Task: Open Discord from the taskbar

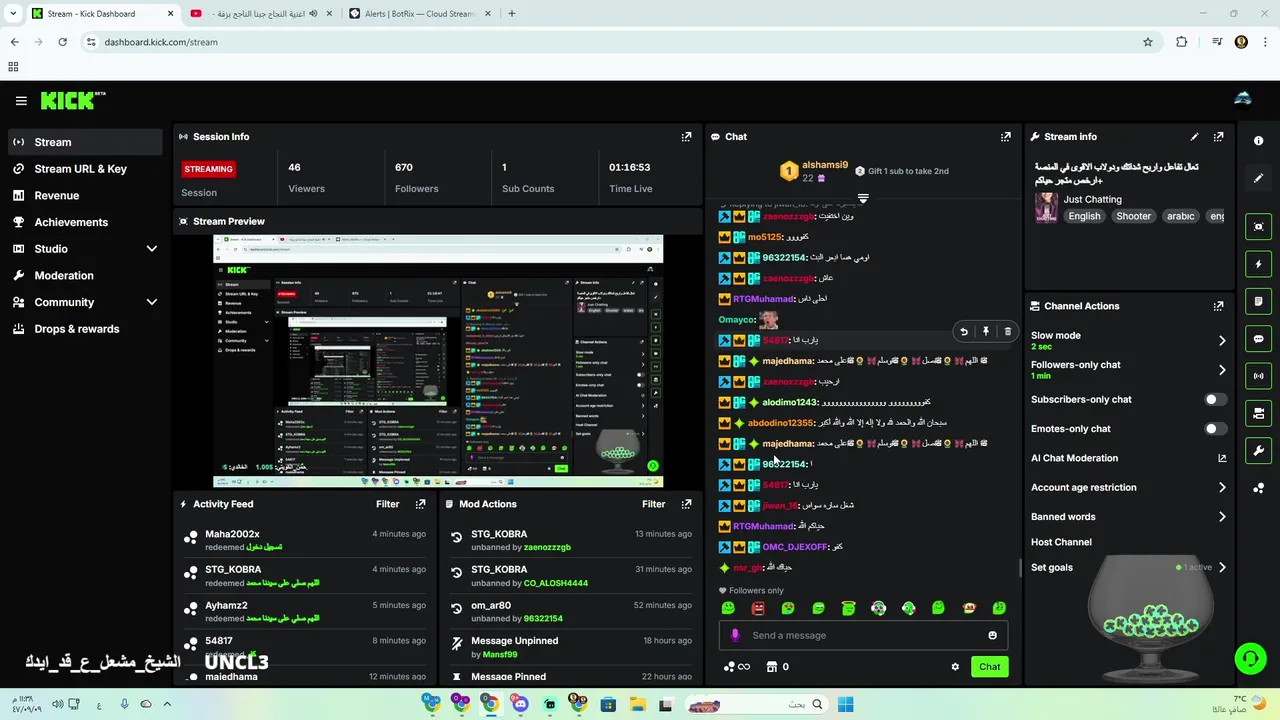Action: (520, 705)
